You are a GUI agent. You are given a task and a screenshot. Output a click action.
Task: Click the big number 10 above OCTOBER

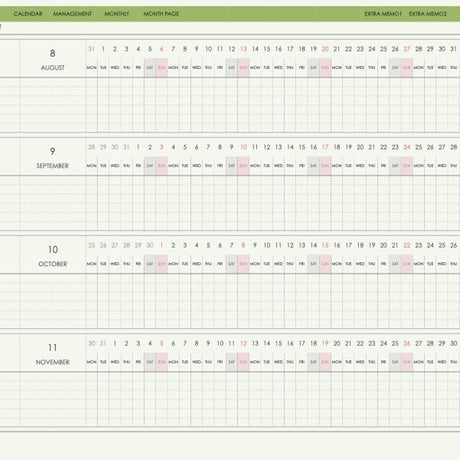click(x=53, y=250)
